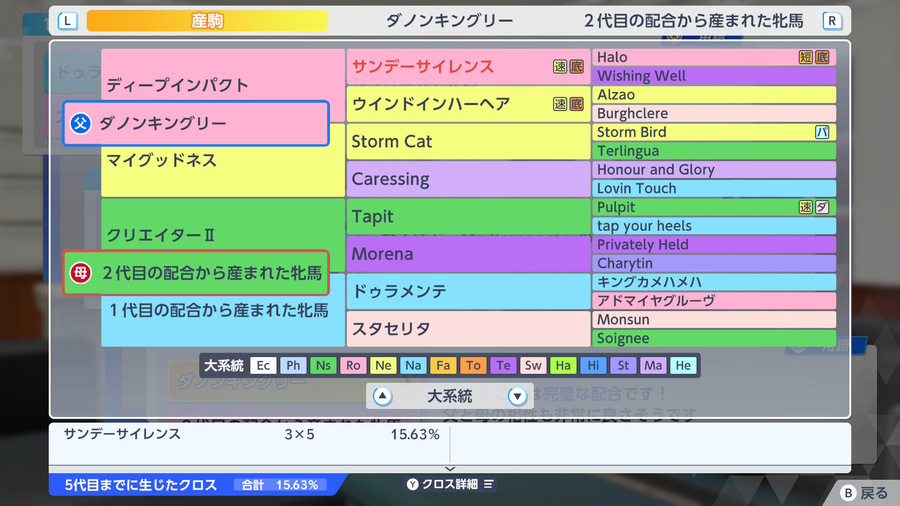Click the 底 badge on Halo
Screen dimensions: 900x506
pyautogui.click(x=822, y=57)
